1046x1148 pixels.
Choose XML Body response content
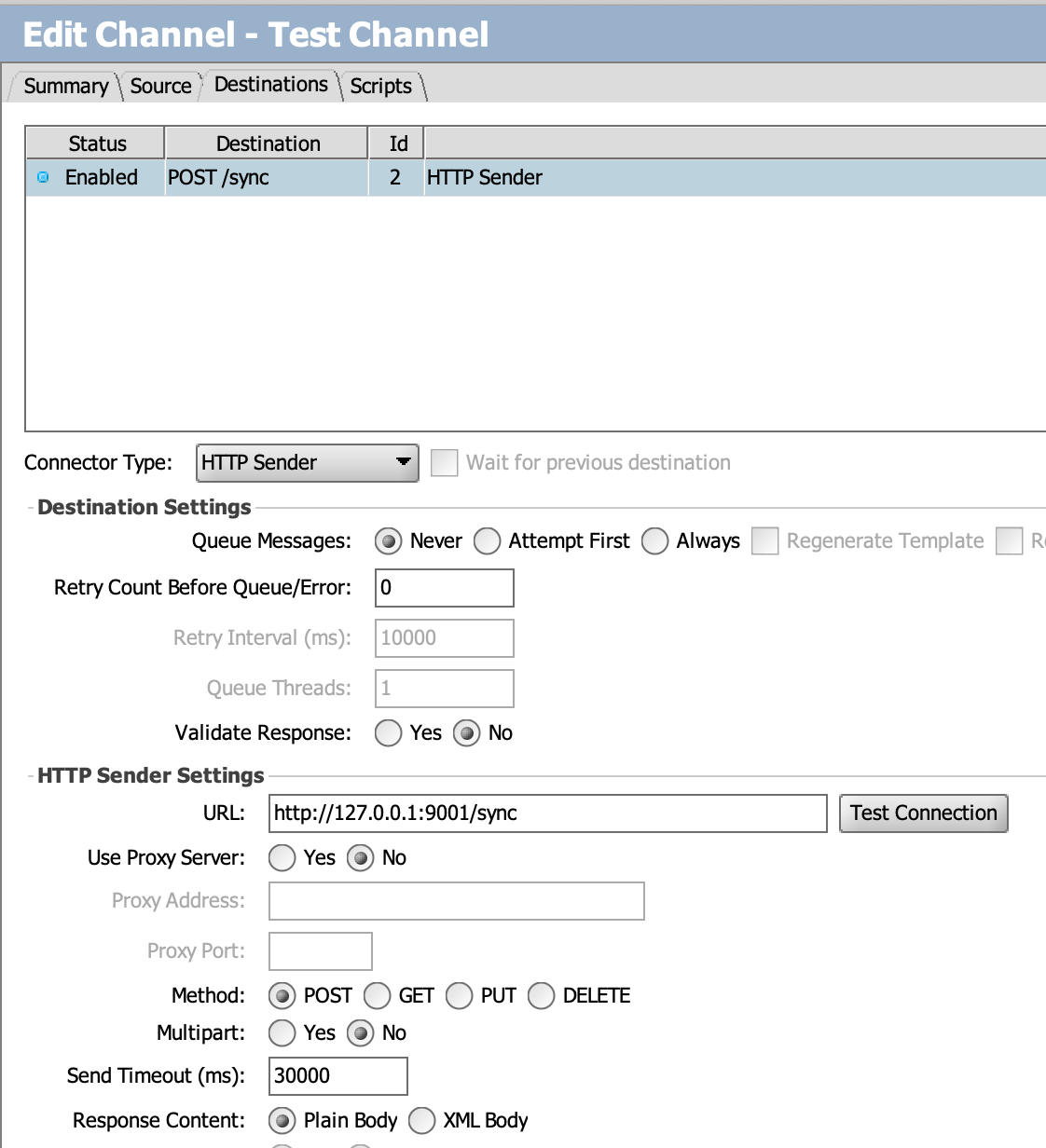[421, 1121]
